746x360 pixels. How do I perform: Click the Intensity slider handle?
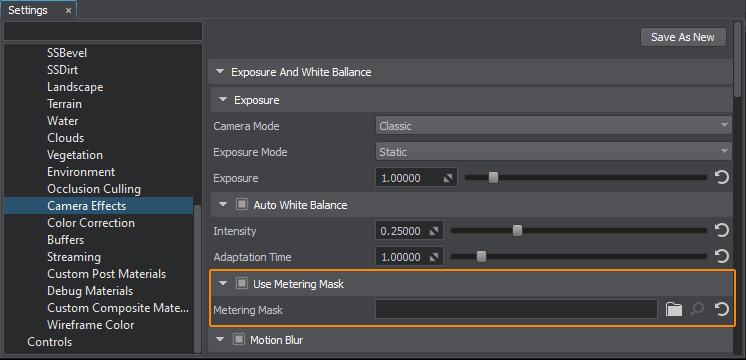tap(517, 231)
